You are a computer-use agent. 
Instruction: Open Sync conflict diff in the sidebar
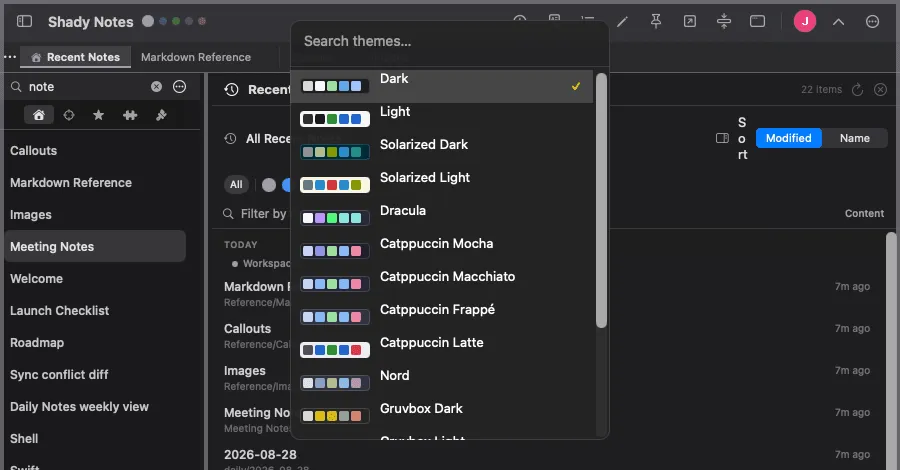pyautogui.click(x=95, y=375)
